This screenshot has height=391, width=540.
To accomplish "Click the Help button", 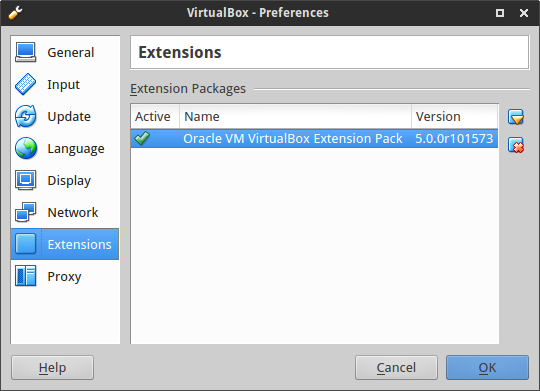I will coord(52,368).
